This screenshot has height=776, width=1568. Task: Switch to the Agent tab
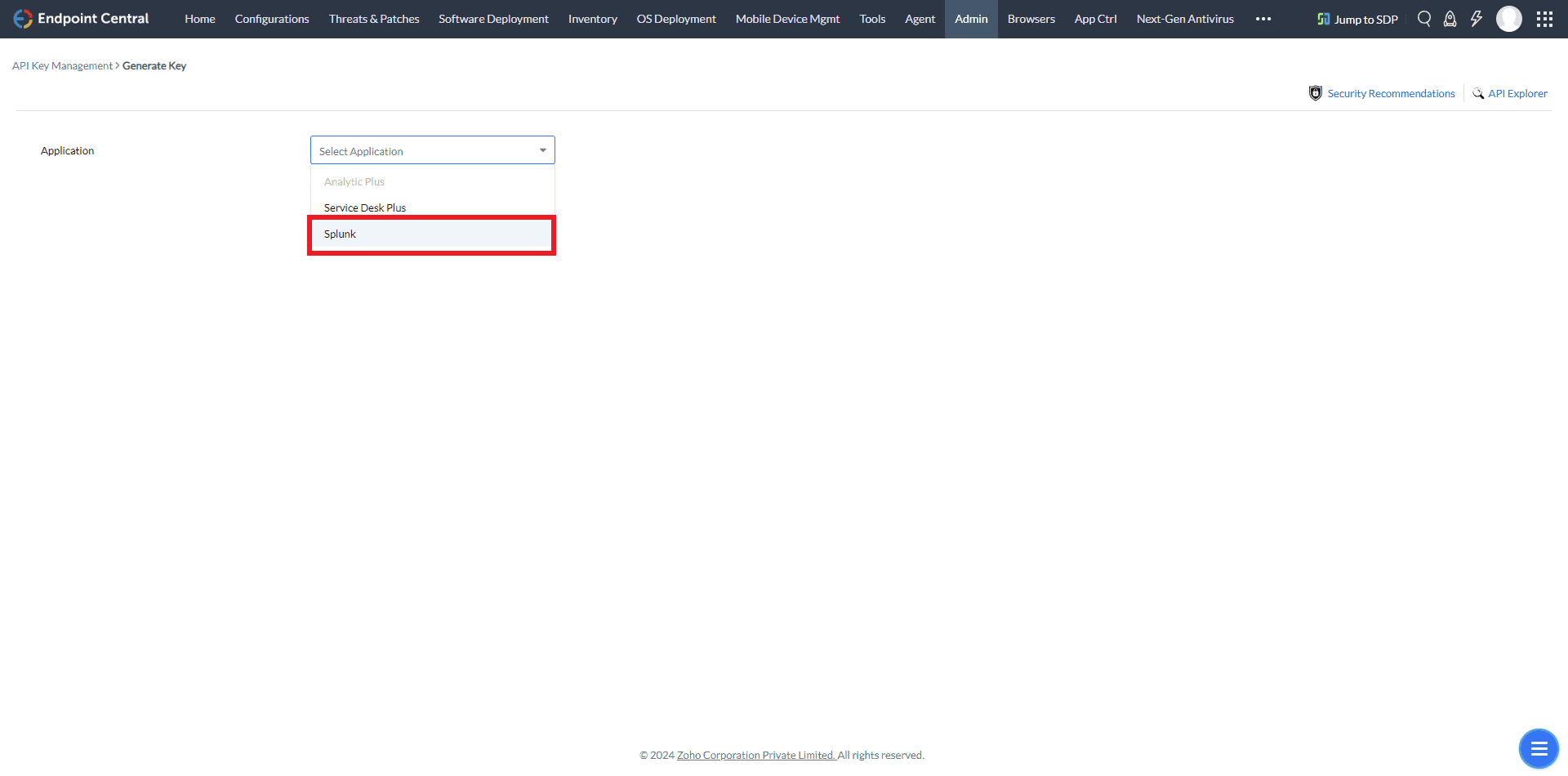[x=920, y=19]
